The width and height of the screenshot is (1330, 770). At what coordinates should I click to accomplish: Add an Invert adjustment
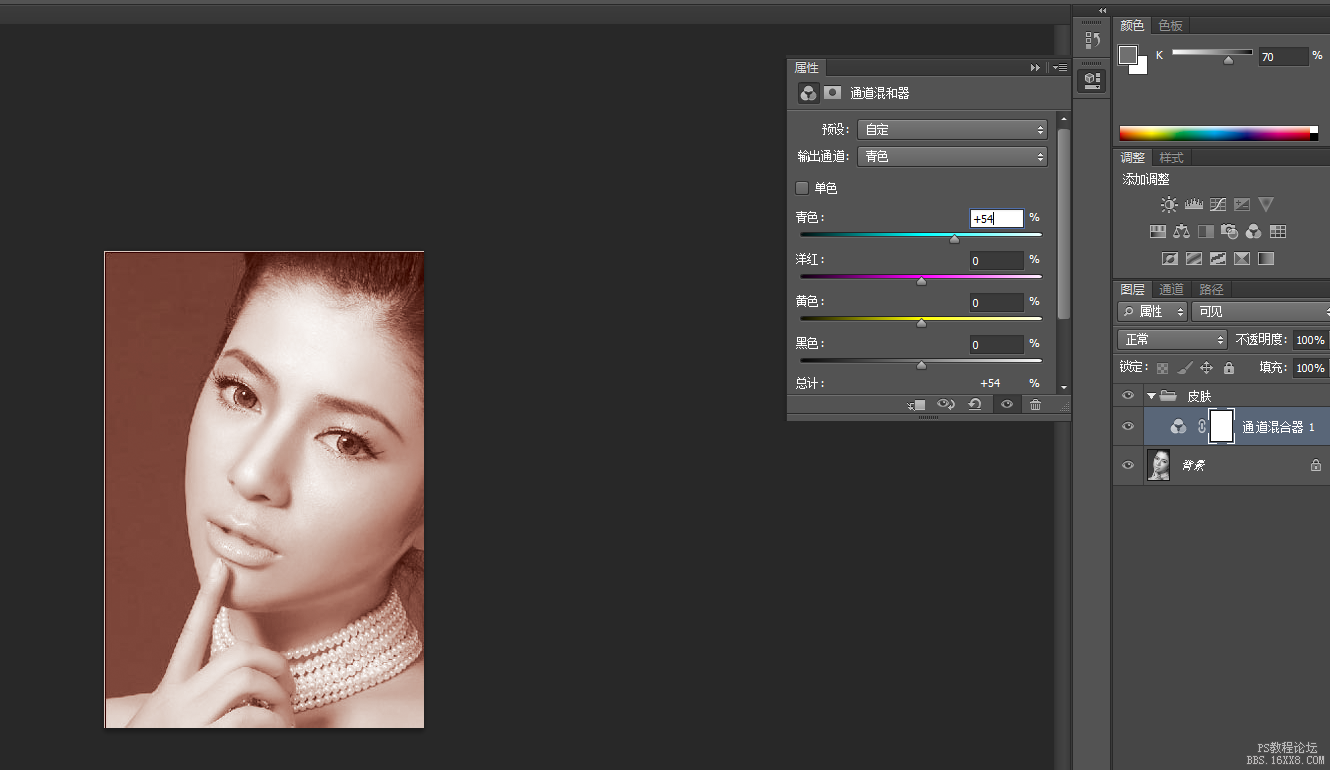click(1169, 258)
